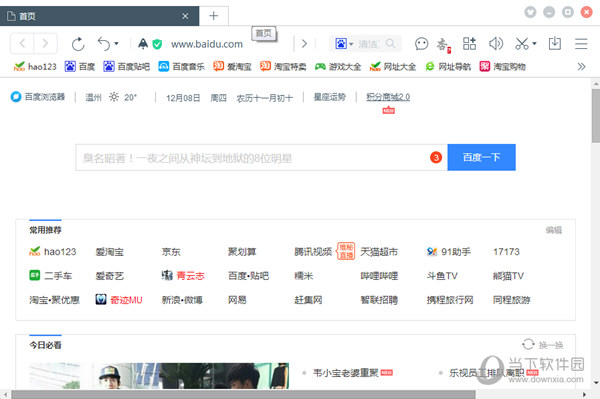Image resolution: width=600 pixels, height=399 pixels.
Task: Open 91助手 recommended site
Action: (448, 252)
